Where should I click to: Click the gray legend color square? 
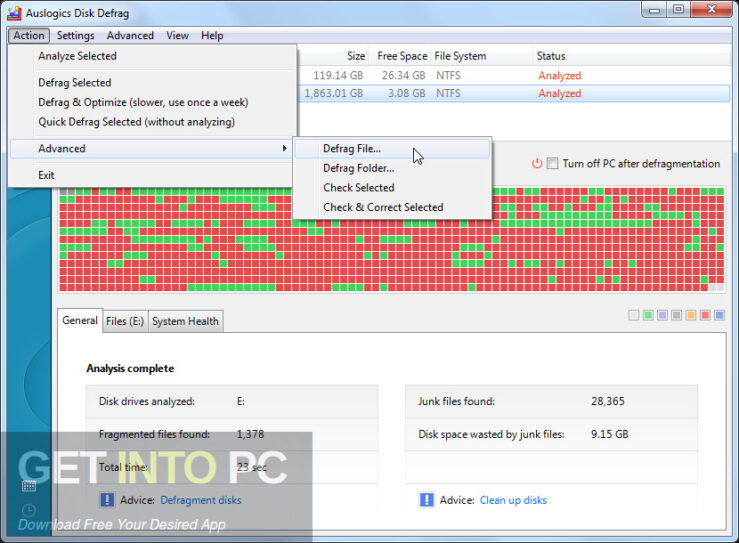click(677, 315)
